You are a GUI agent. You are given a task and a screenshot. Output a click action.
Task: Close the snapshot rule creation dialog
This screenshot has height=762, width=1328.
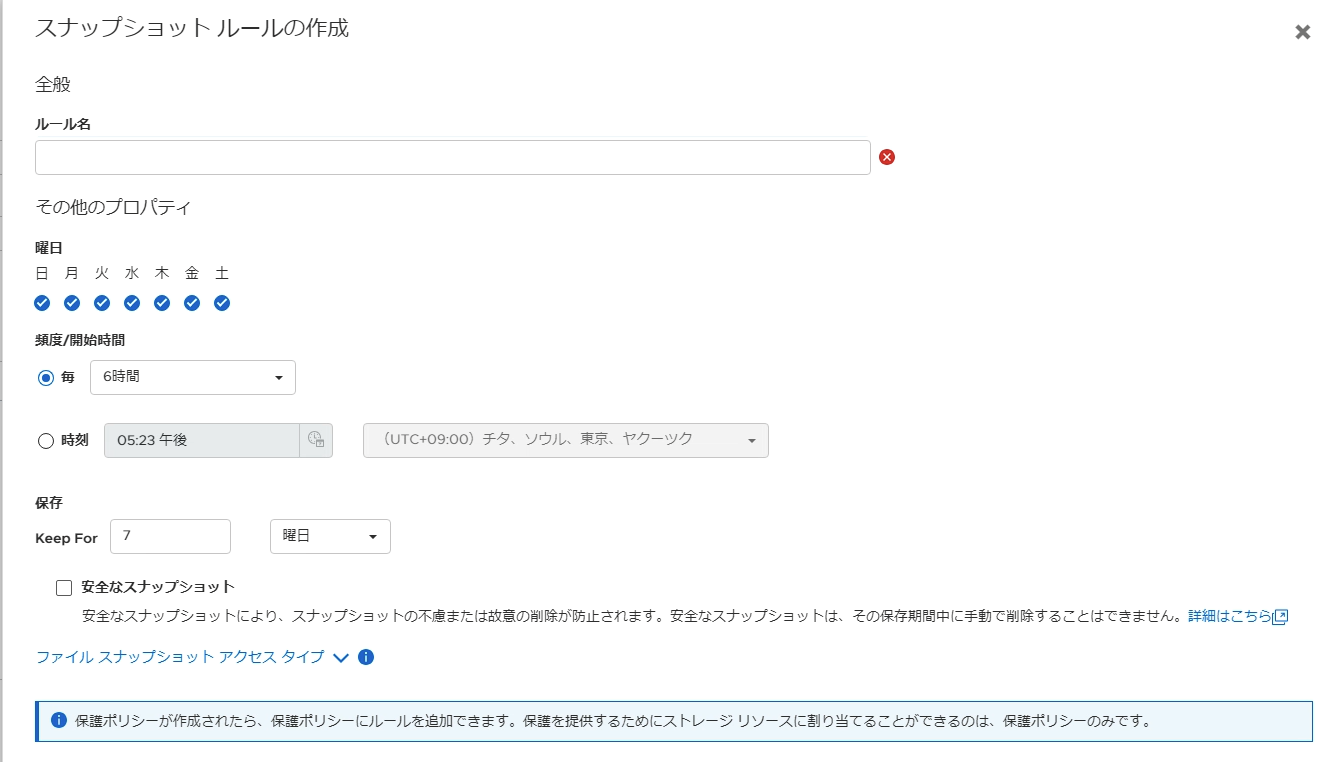tap(1302, 31)
